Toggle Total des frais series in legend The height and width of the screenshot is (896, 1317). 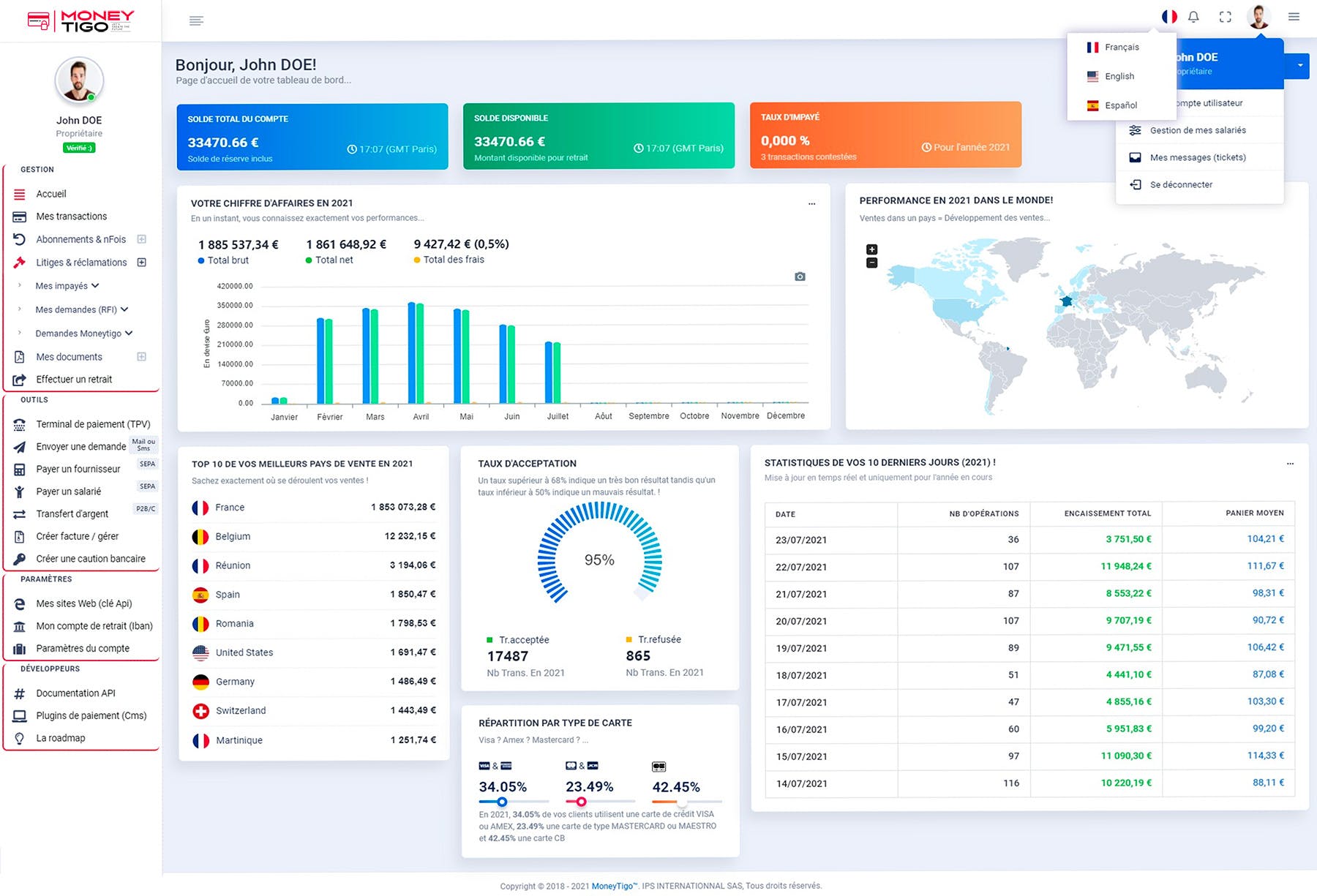pos(449,260)
